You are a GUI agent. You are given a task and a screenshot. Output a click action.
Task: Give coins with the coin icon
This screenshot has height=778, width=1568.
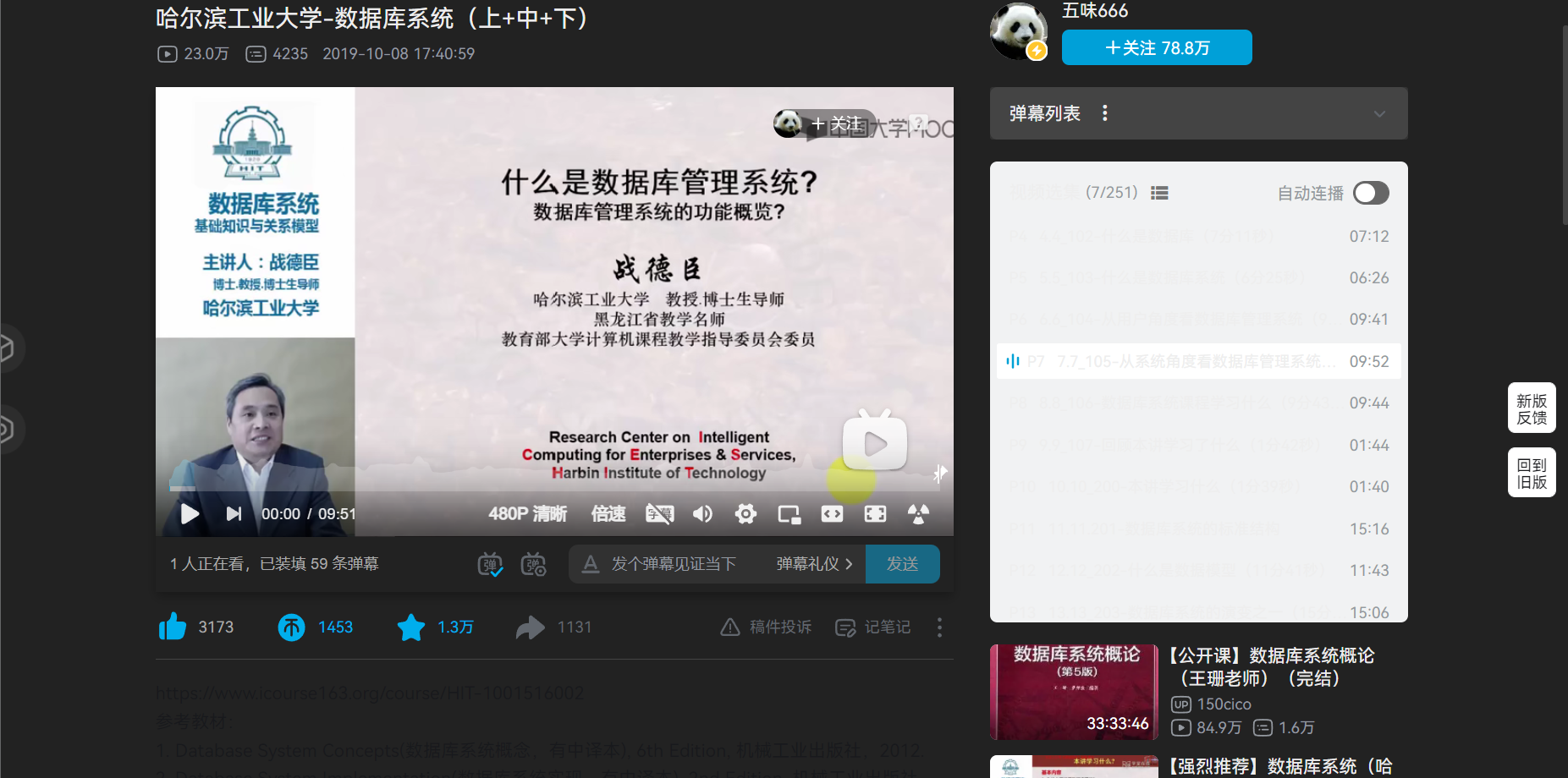pos(291,627)
